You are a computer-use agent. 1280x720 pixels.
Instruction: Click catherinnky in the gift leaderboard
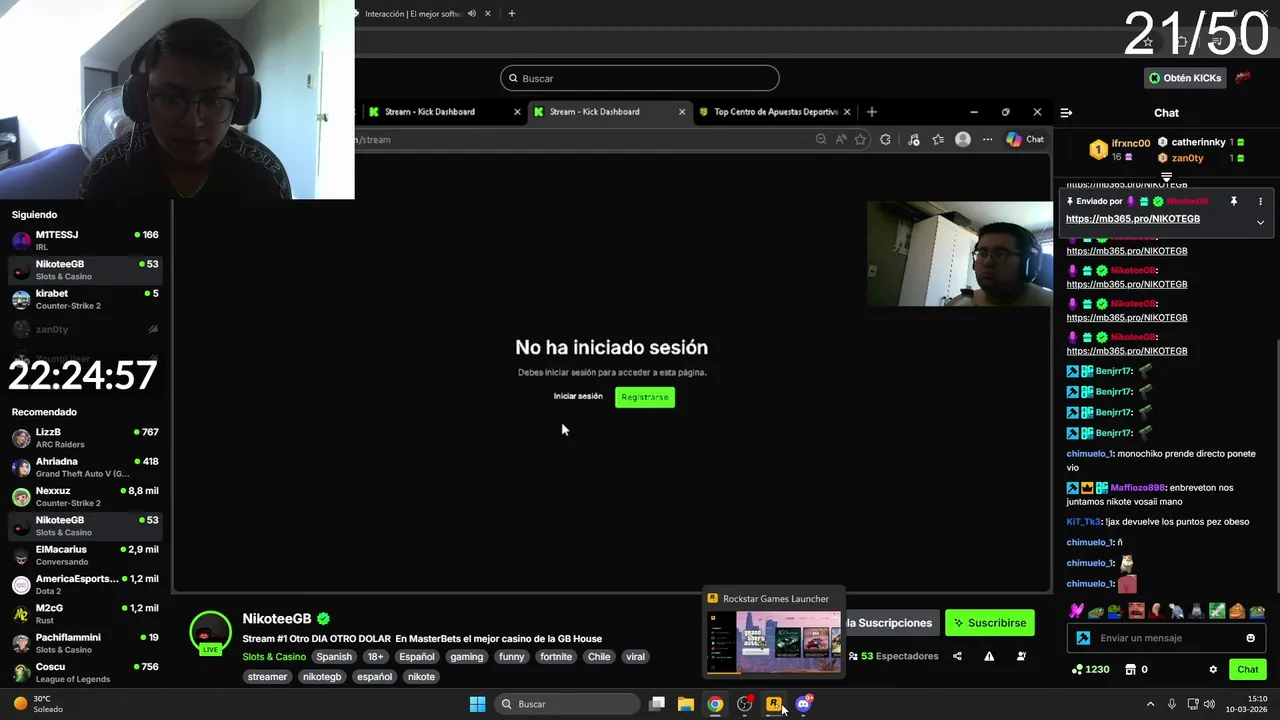coord(1198,142)
